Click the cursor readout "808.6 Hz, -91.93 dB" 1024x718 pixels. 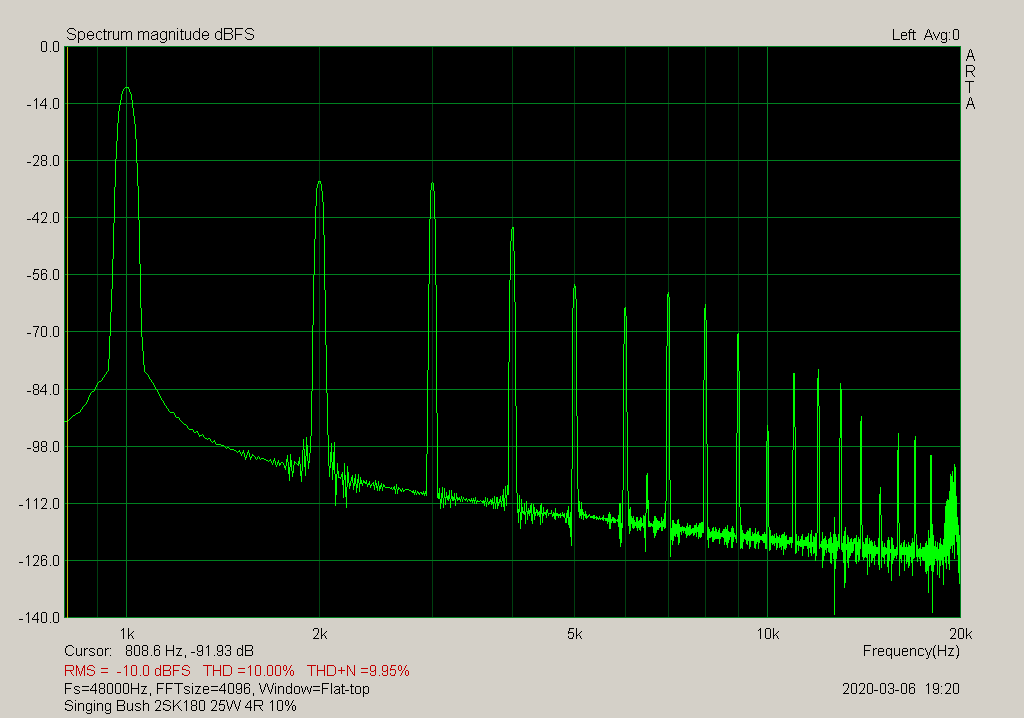pos(189,651)
